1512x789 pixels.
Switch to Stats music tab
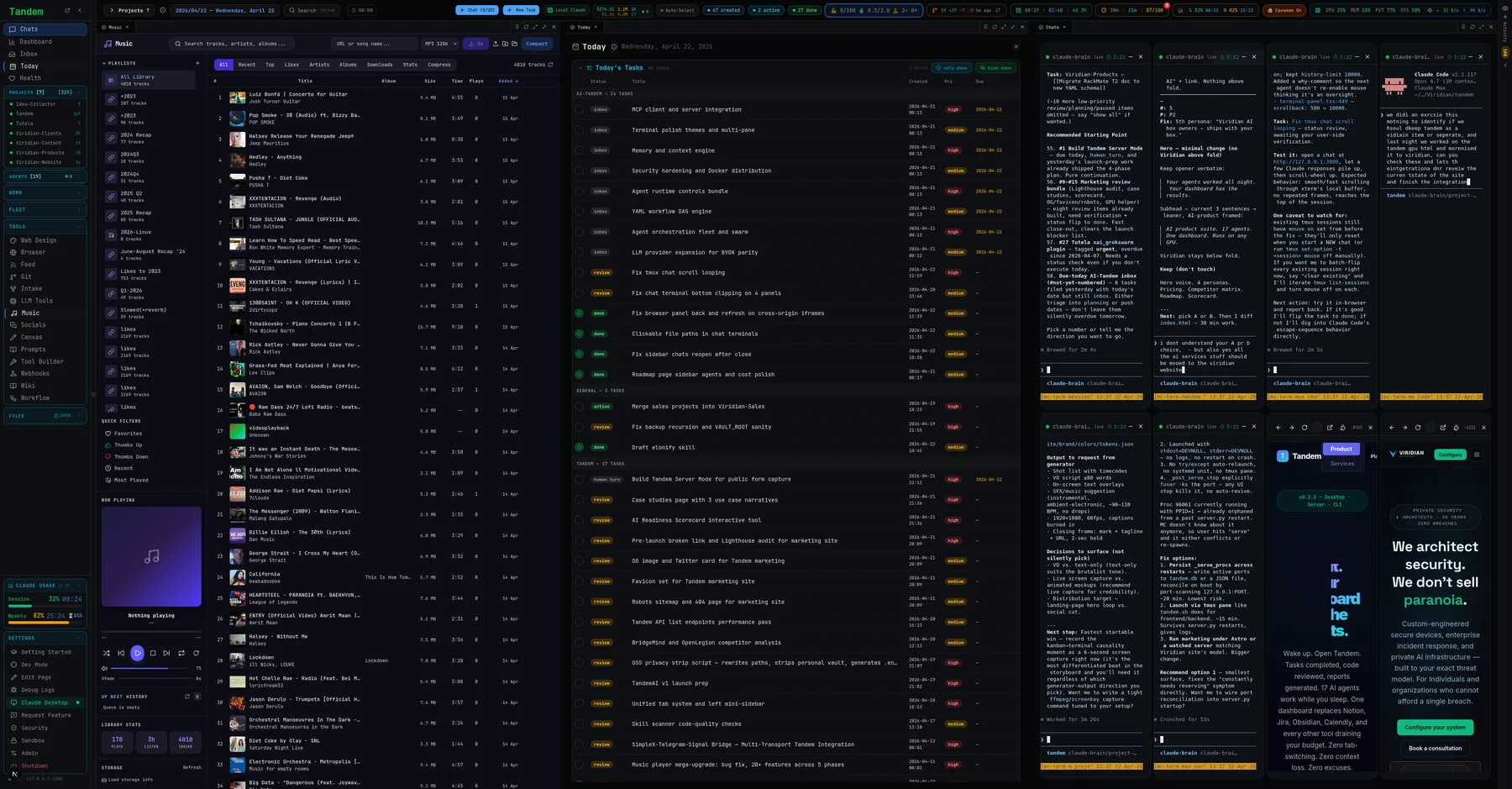410,65
